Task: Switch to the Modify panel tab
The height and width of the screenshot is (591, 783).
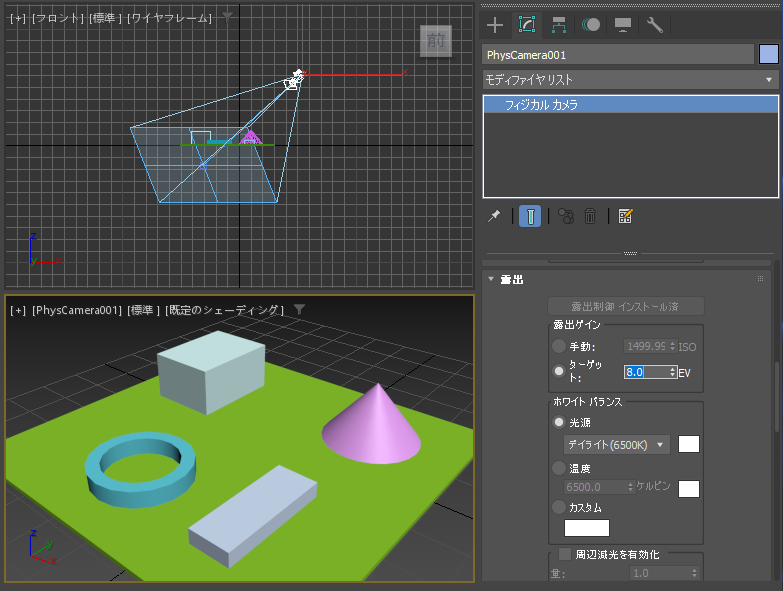Action: click(527, 24)
